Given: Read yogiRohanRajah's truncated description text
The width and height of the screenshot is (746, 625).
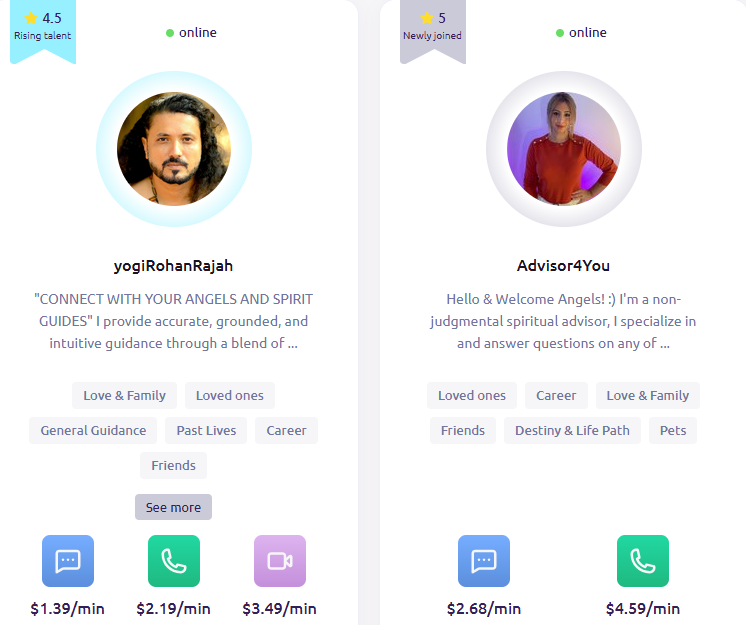Looking at the screenshot, I should (x=174, y=321).
